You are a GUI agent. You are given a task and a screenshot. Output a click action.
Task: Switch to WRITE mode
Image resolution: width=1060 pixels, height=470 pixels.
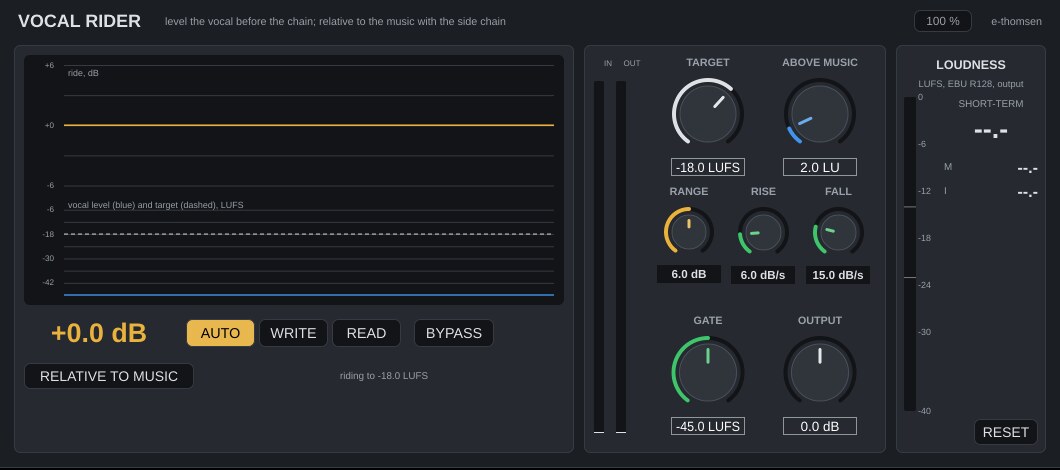click(x=293, y=333)
